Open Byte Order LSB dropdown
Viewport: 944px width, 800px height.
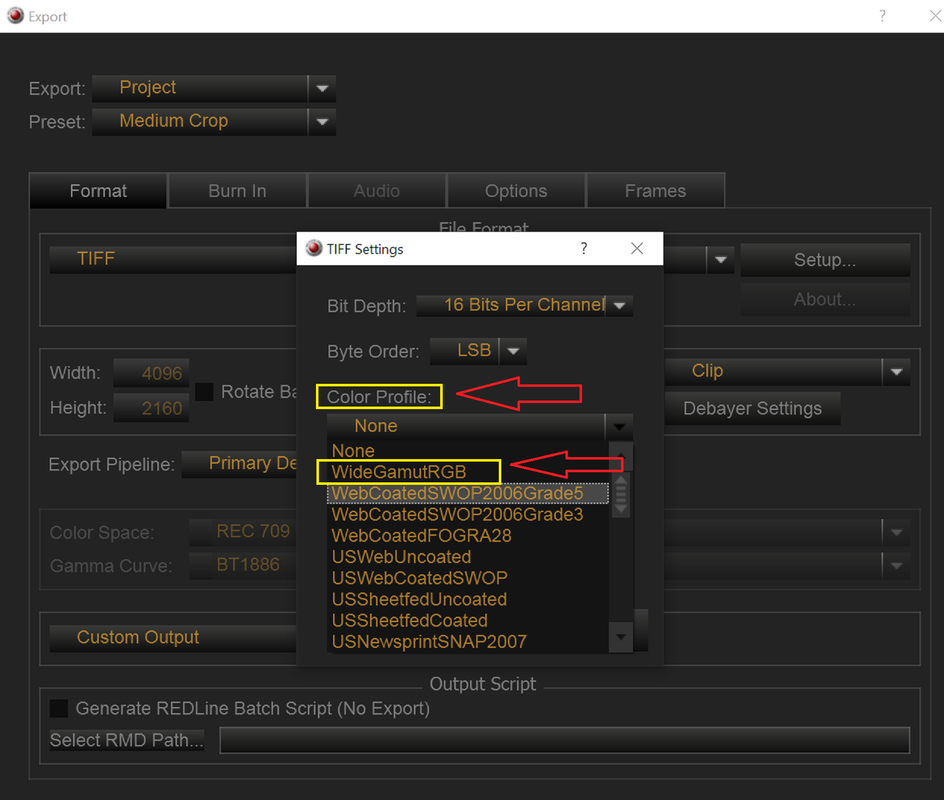click(x=479, y=351)
